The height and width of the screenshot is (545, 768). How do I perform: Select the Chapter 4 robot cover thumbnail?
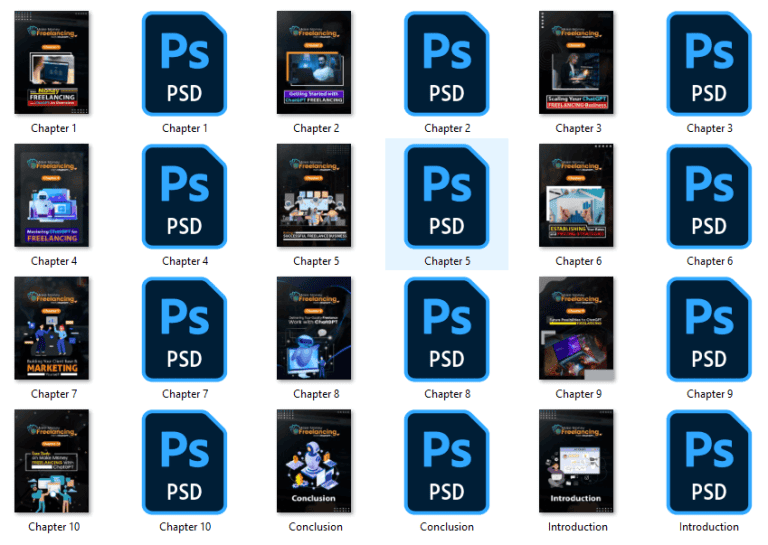(52, 195)
